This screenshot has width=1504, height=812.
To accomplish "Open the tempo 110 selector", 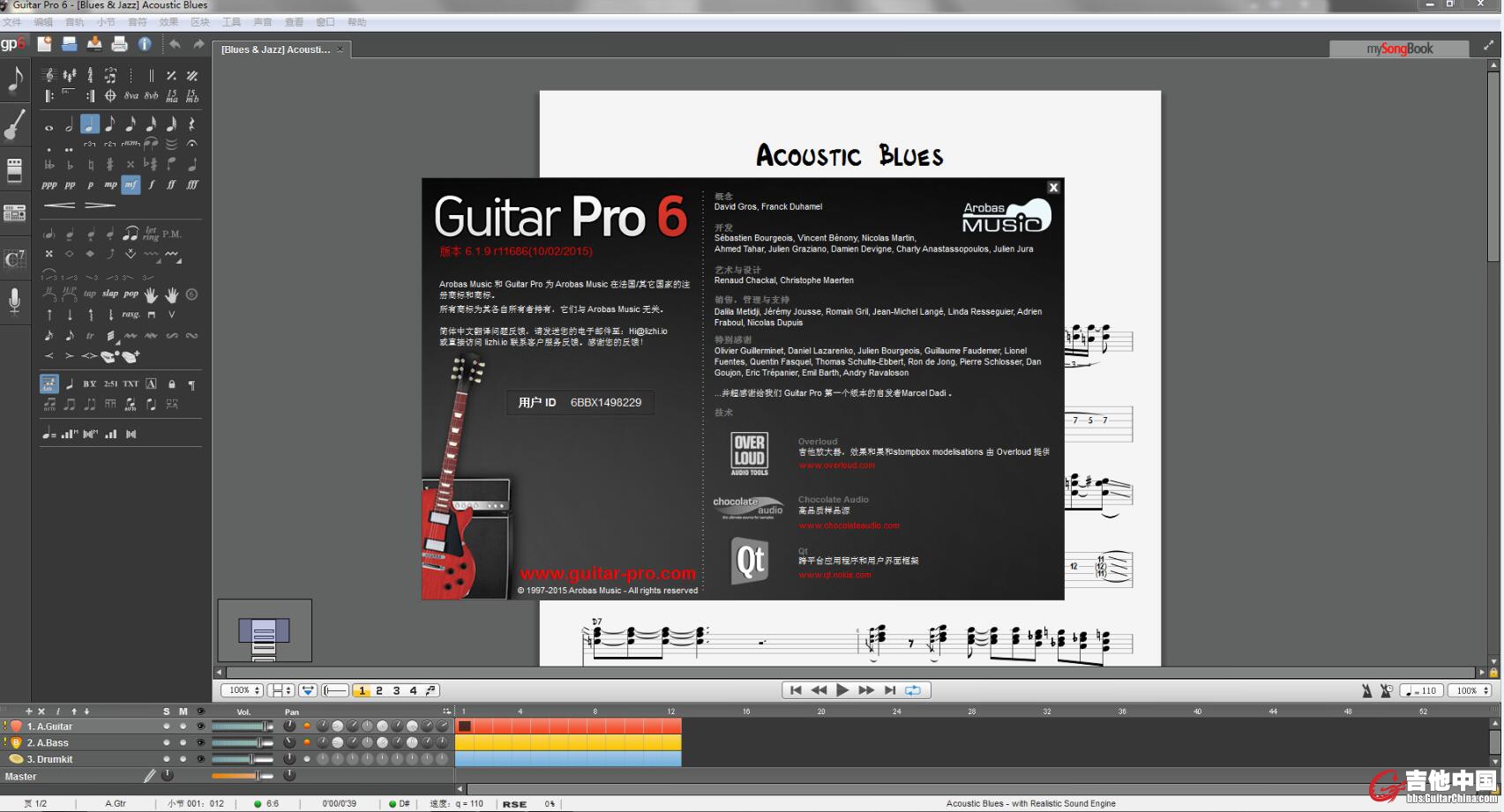I will pos(1421,690).
